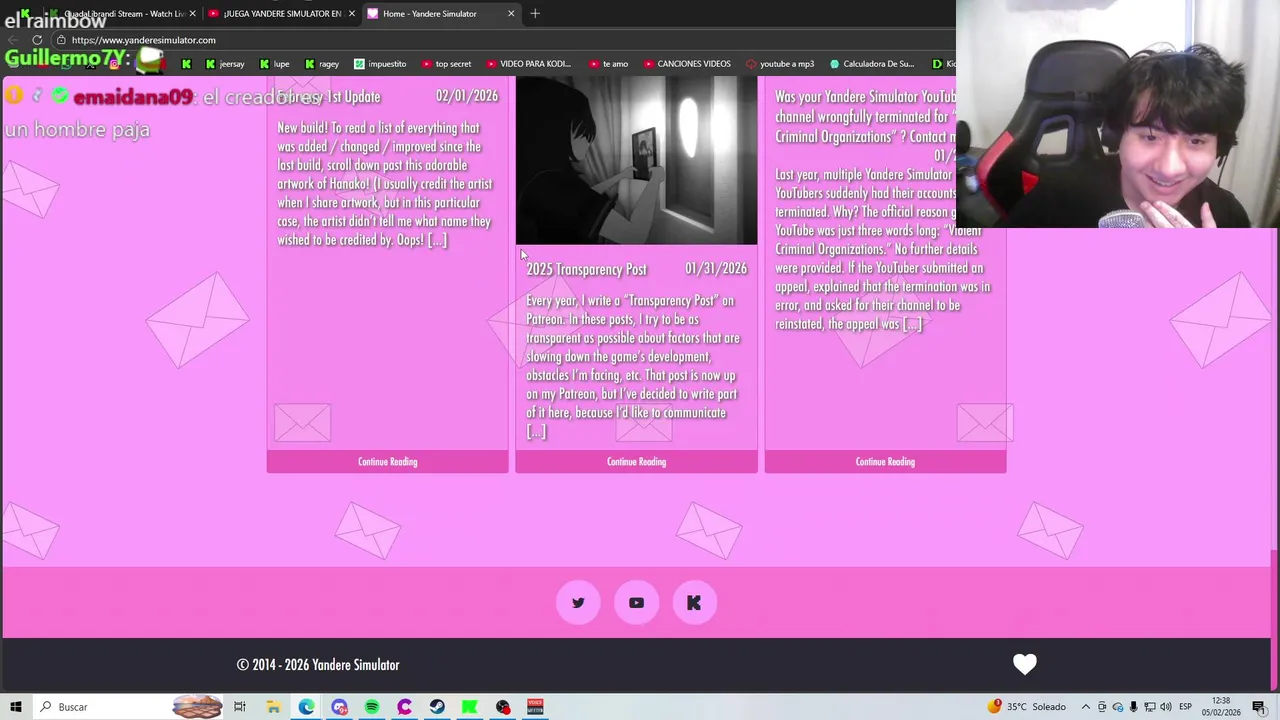Click the 01/31/2026 post date
1280x720 pixels.
pyautogui.click(x=716, y=269)
